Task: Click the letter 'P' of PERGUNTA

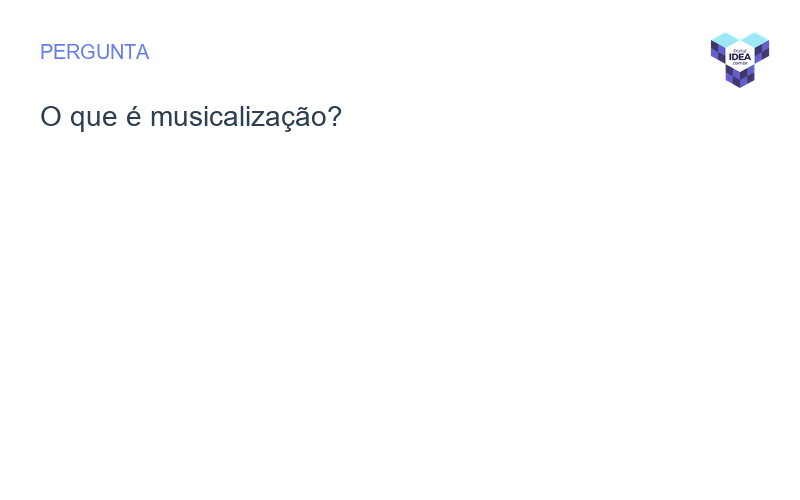Action: (46, 52)
